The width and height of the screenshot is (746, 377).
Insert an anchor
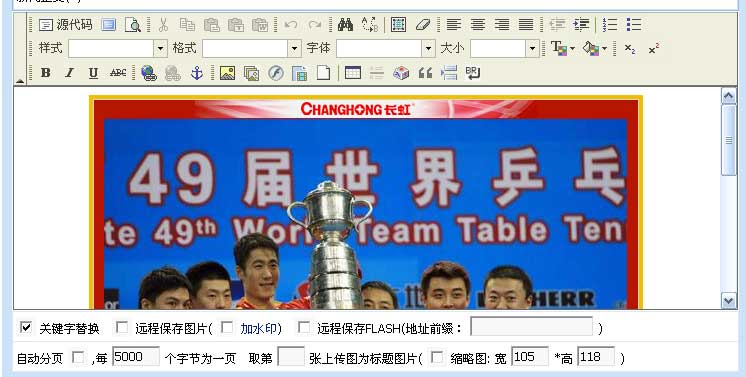(x=196, y=73)
